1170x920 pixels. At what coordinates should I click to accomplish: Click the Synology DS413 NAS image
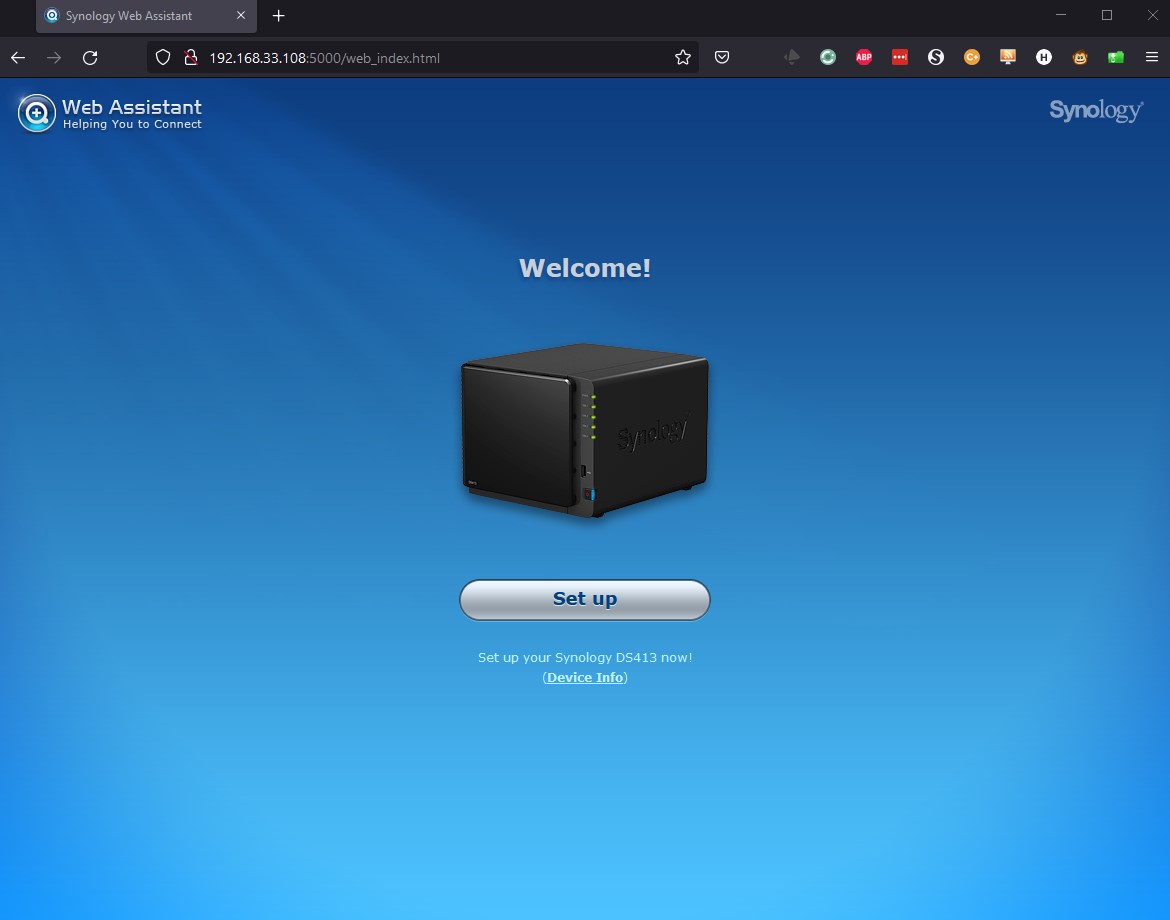coord(584,430)
